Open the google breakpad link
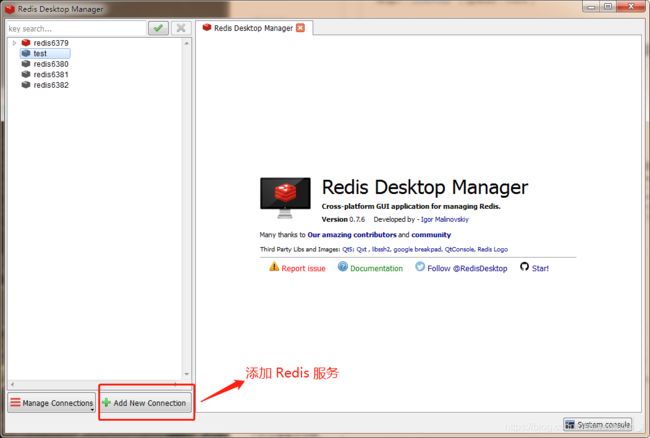 tap(417, 249)
